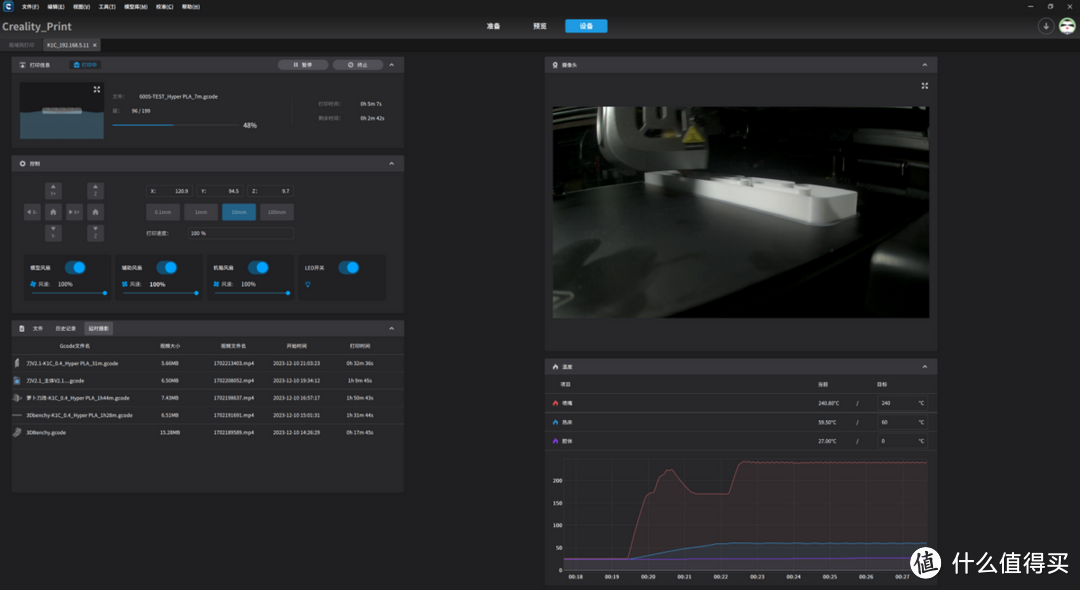Expand the camera view to fullscreen

tap(924, 86)
